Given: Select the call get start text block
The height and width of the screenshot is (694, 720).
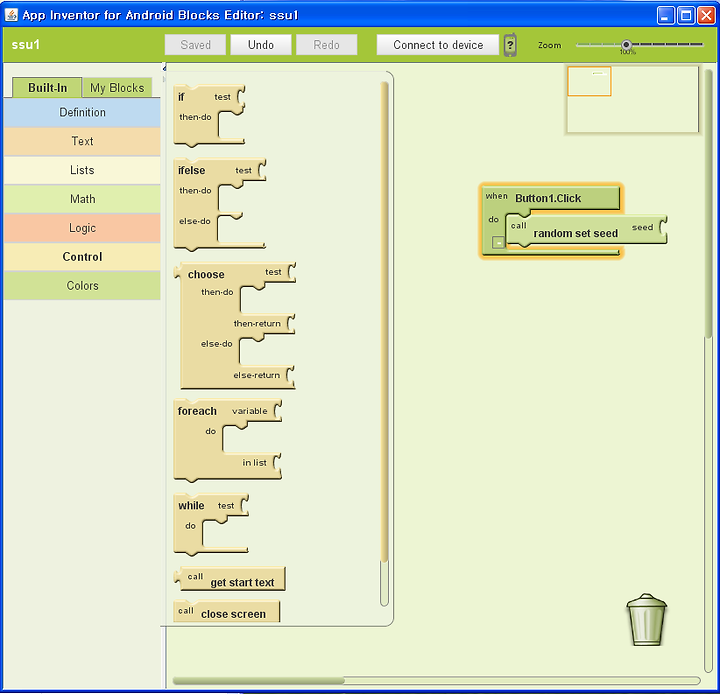Looking at the screenshot, I should [x=230, y=579].
